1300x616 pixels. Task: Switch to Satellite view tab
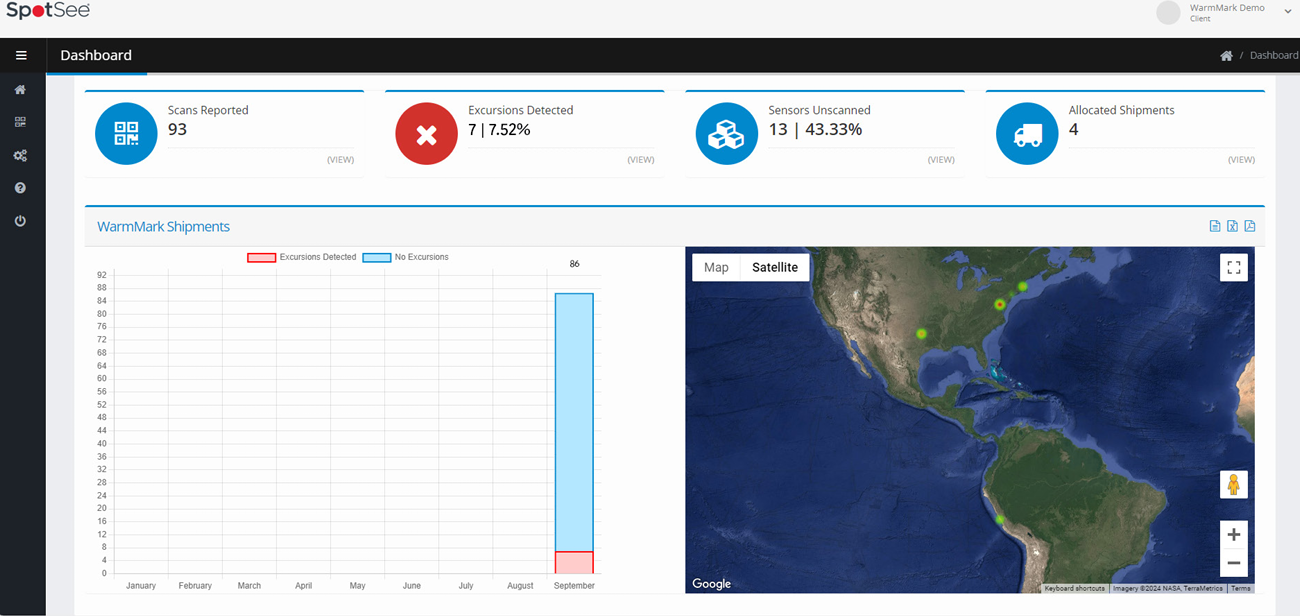775,267
